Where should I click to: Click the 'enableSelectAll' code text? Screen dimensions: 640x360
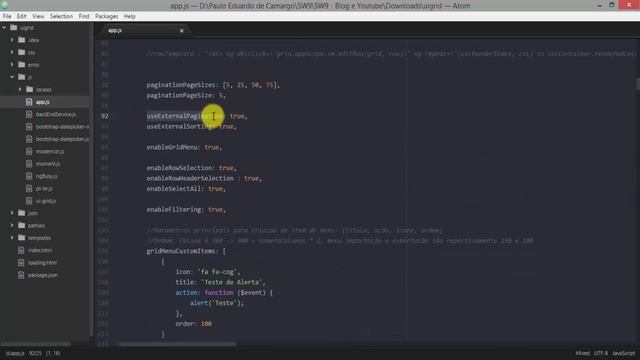174,189
